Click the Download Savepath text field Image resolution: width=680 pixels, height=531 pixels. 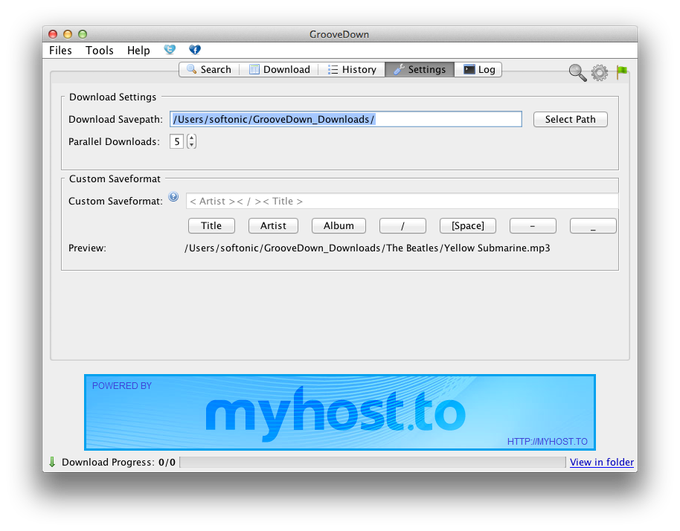pos(346,119)
